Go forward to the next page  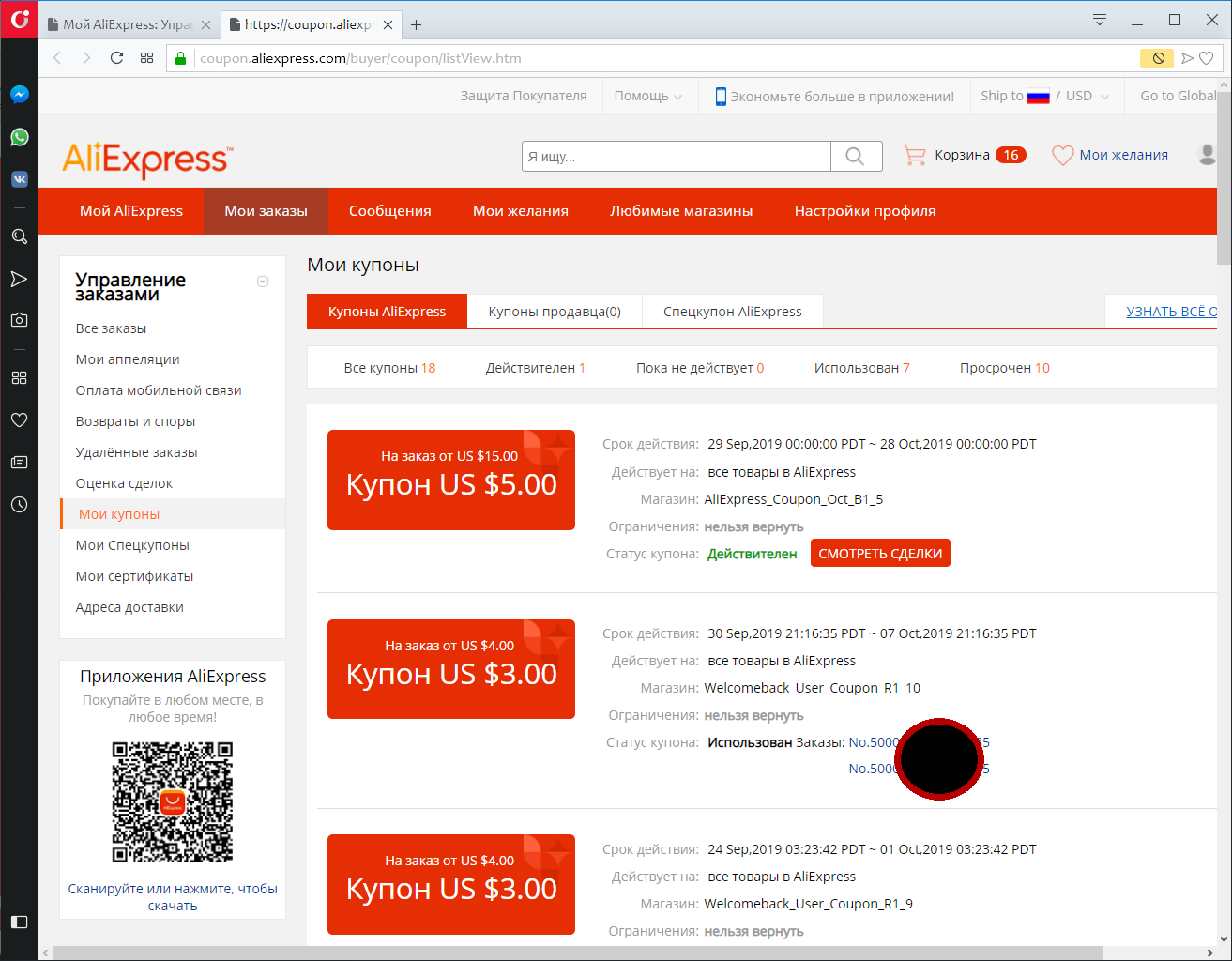click(86, 58)
